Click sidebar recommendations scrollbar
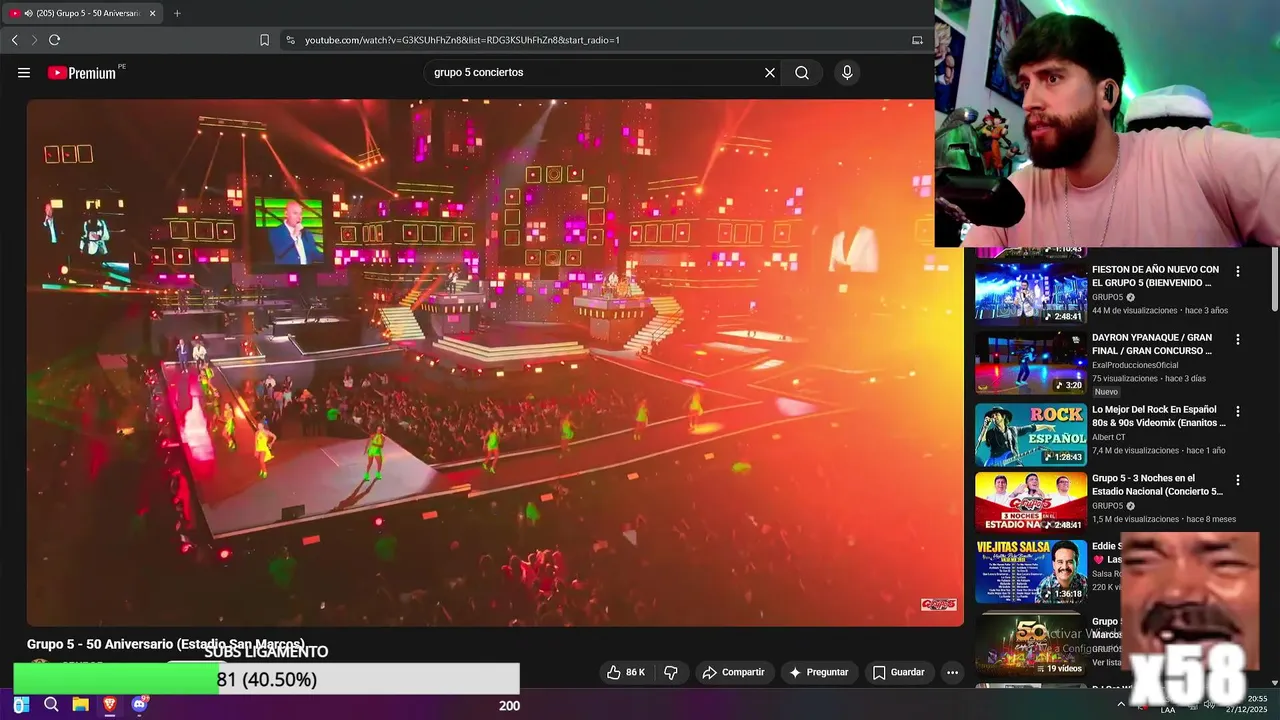Viewport: 1280px width, 720px height. (x=1274, y=280)
